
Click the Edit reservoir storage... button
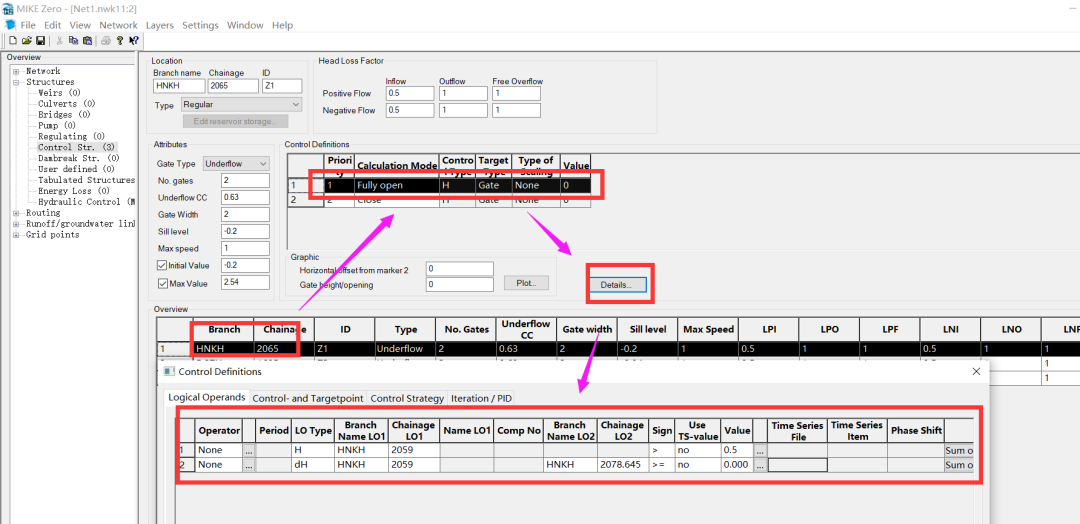tap(236, 121)
